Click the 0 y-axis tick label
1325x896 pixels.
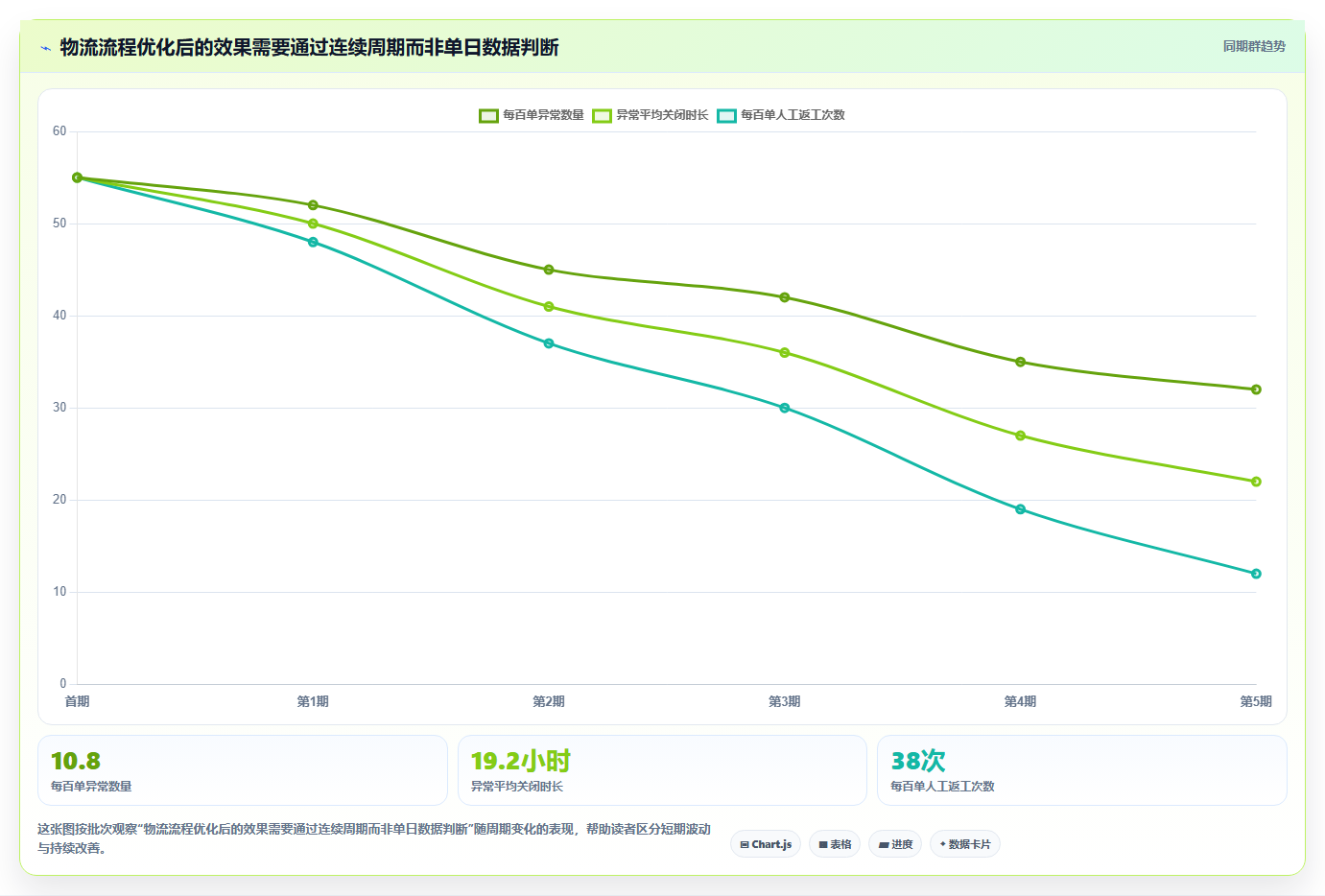click(x=63, y=684)
